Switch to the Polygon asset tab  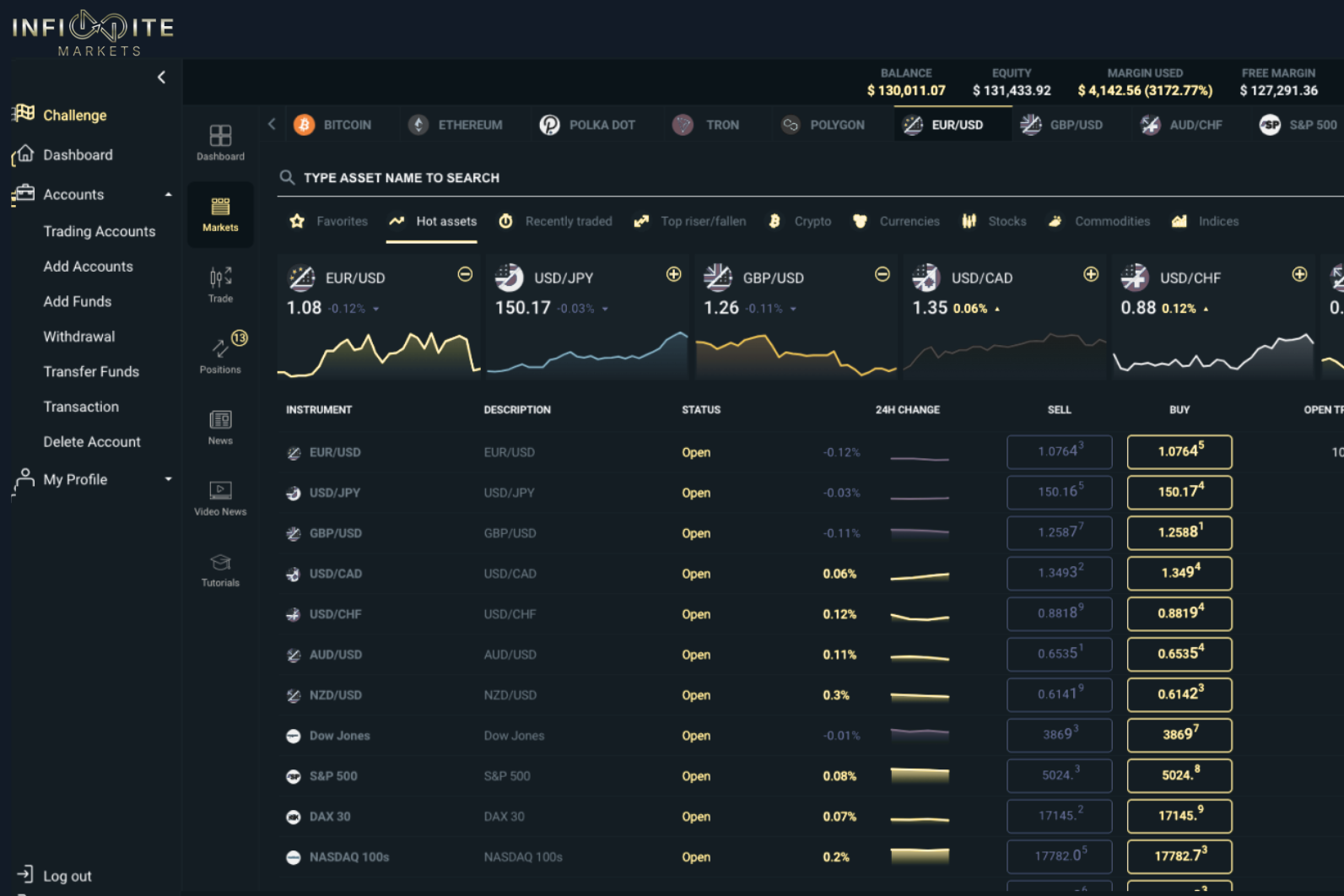[823, 125]
